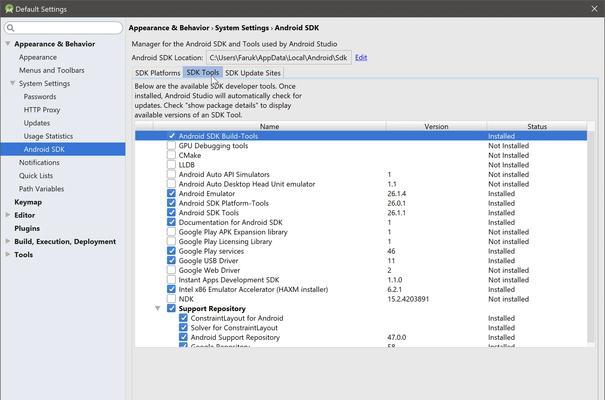The image size is (605, 400).
Task: Uncheck Intel x86 Emulator Accelerator checkbox
Action: point(171,289)
